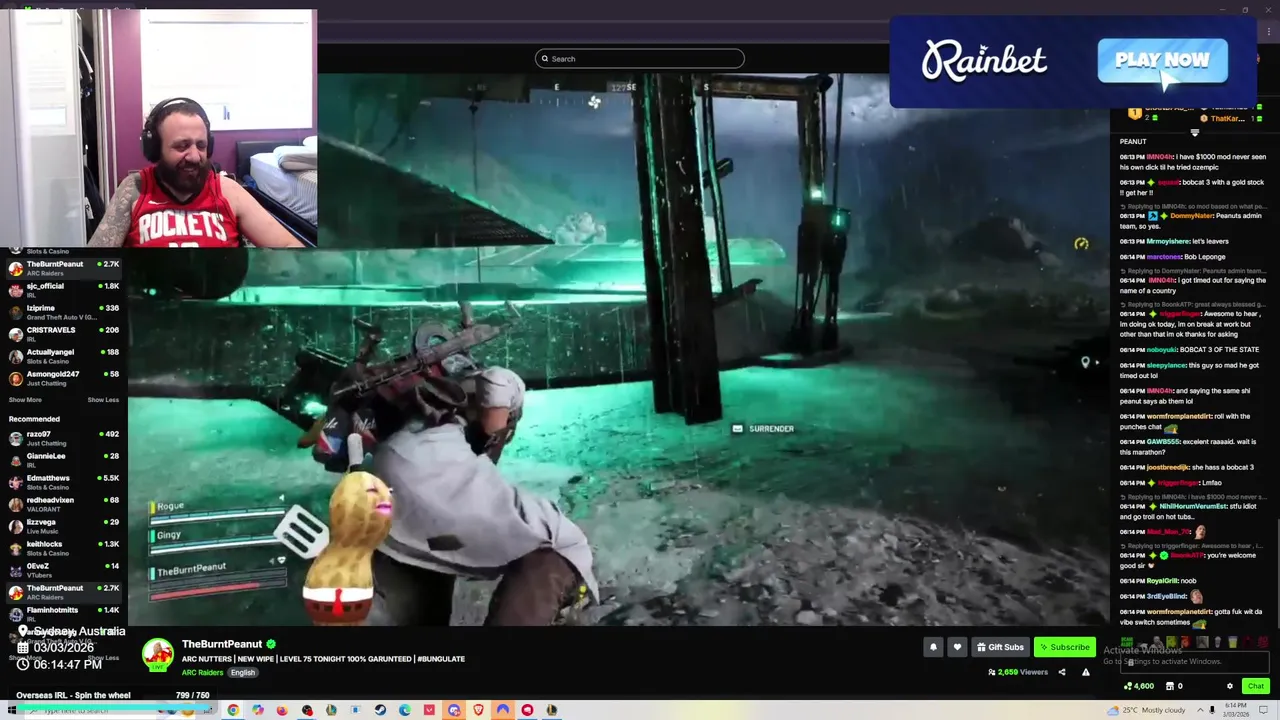The image size is (1280, 720).
Task: Click the shop icon showing 0
Action: (x=1174, y=686)
